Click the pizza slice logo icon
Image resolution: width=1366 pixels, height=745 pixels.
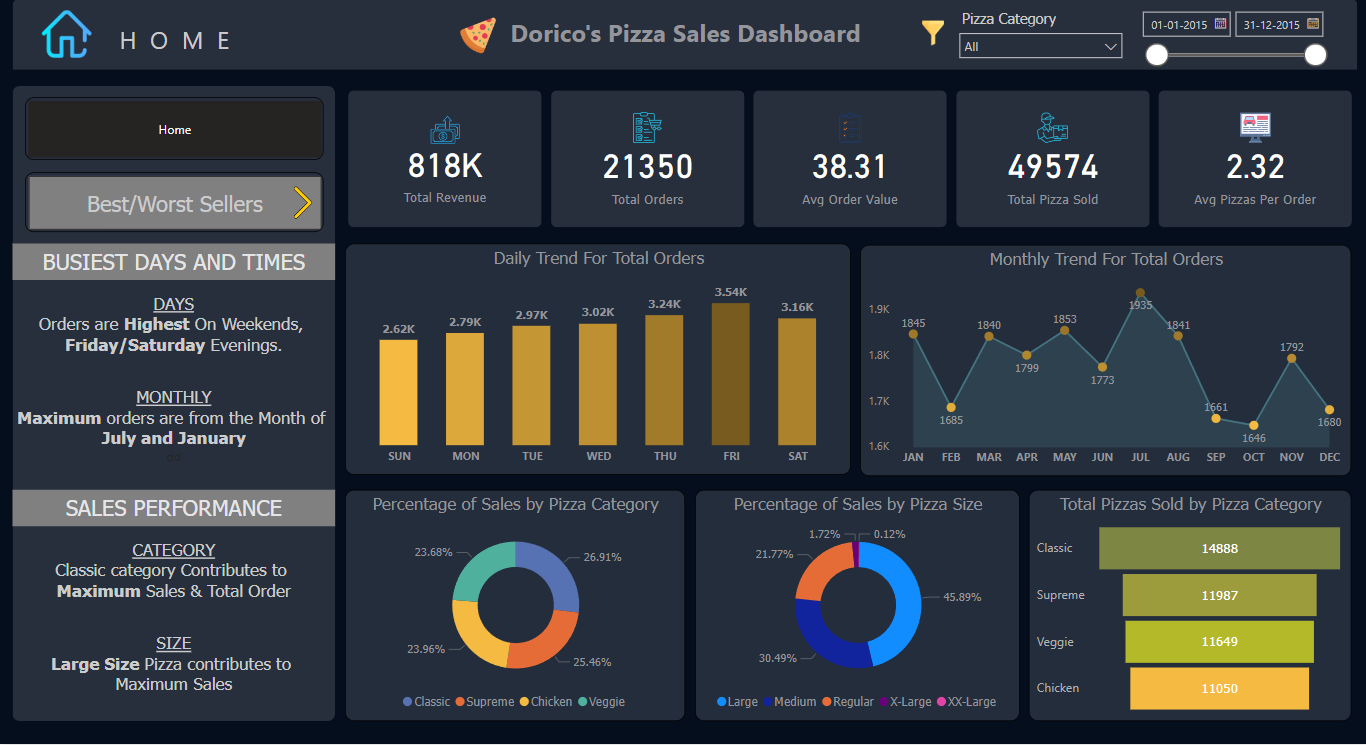[x=478, y=35]
